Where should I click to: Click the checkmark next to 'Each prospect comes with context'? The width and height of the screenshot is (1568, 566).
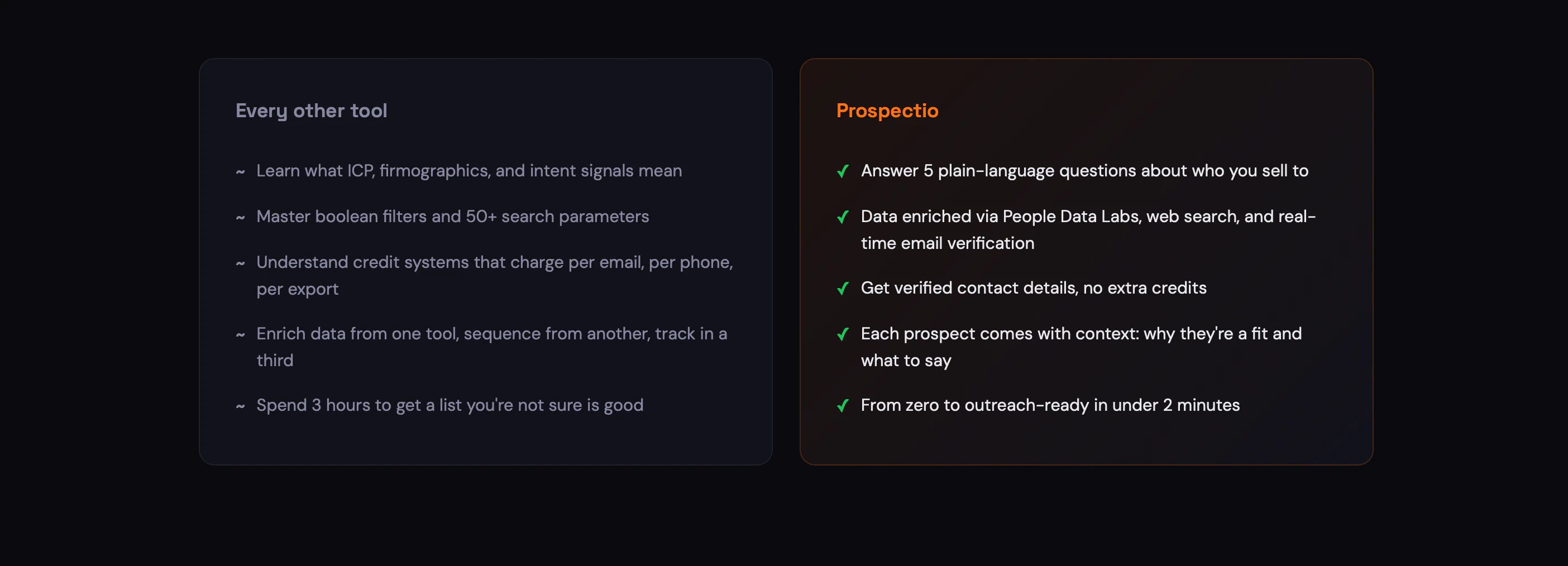point(843,334)
